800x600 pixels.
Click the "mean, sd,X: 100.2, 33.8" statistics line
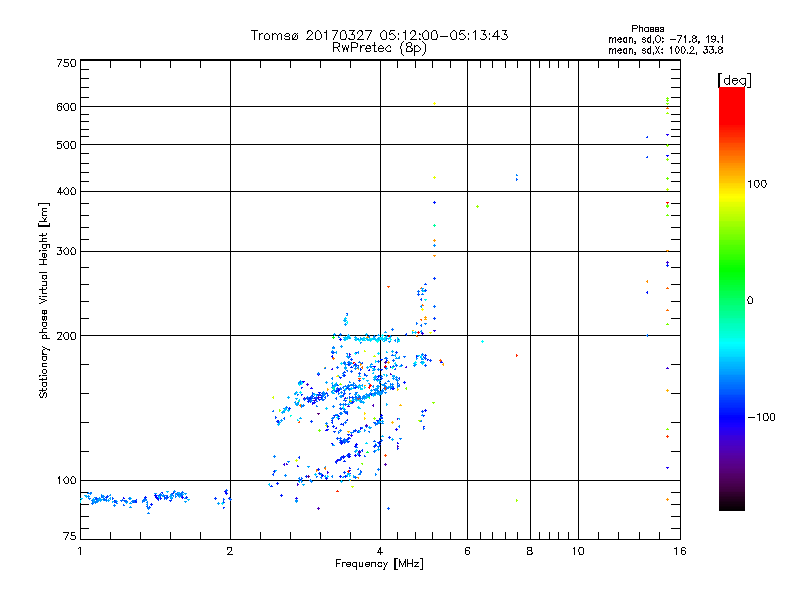(665, 50)
